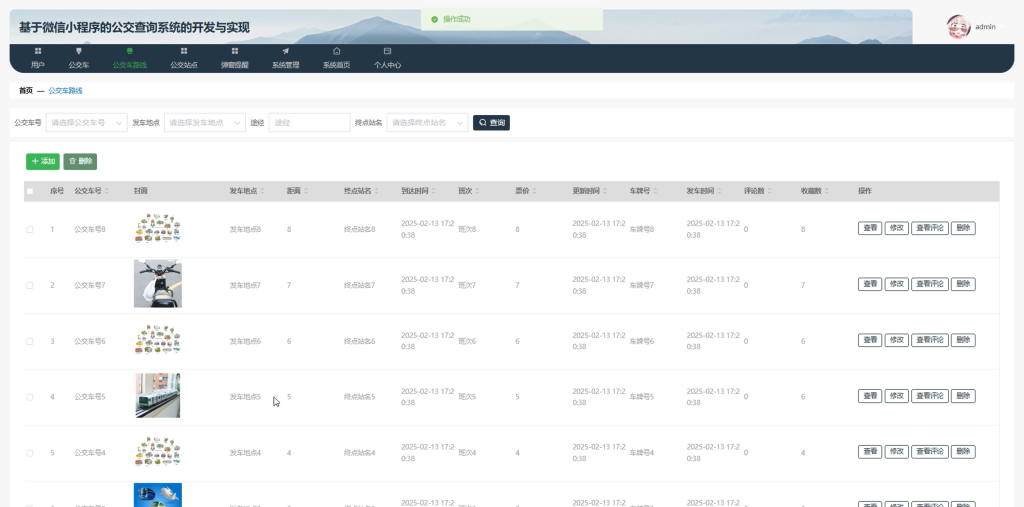1024x507 pixels.
Task: Click 修改 for 公交车号7
Action: [x=896, y=284]
